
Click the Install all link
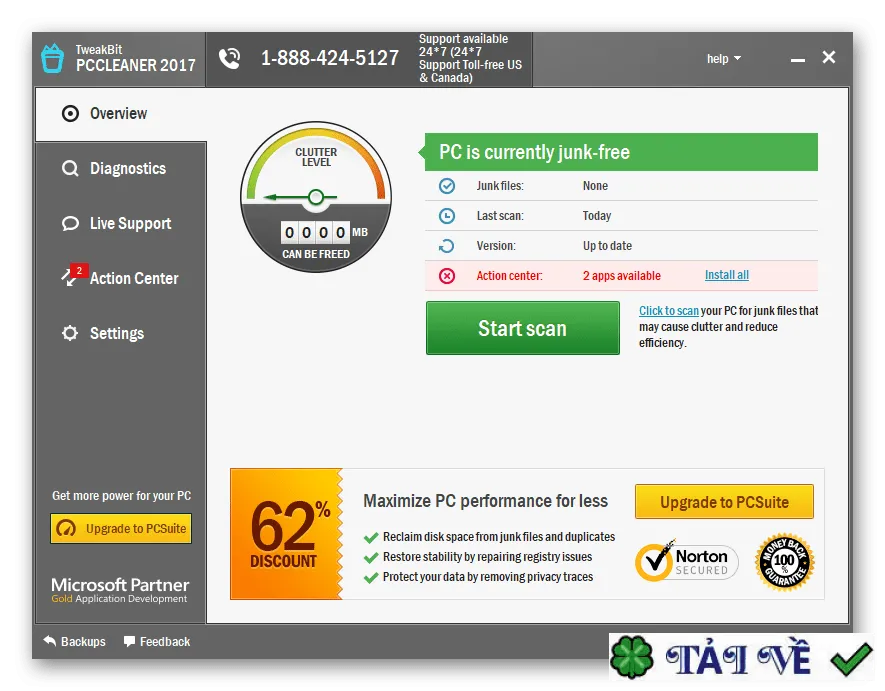pos(726,275)
